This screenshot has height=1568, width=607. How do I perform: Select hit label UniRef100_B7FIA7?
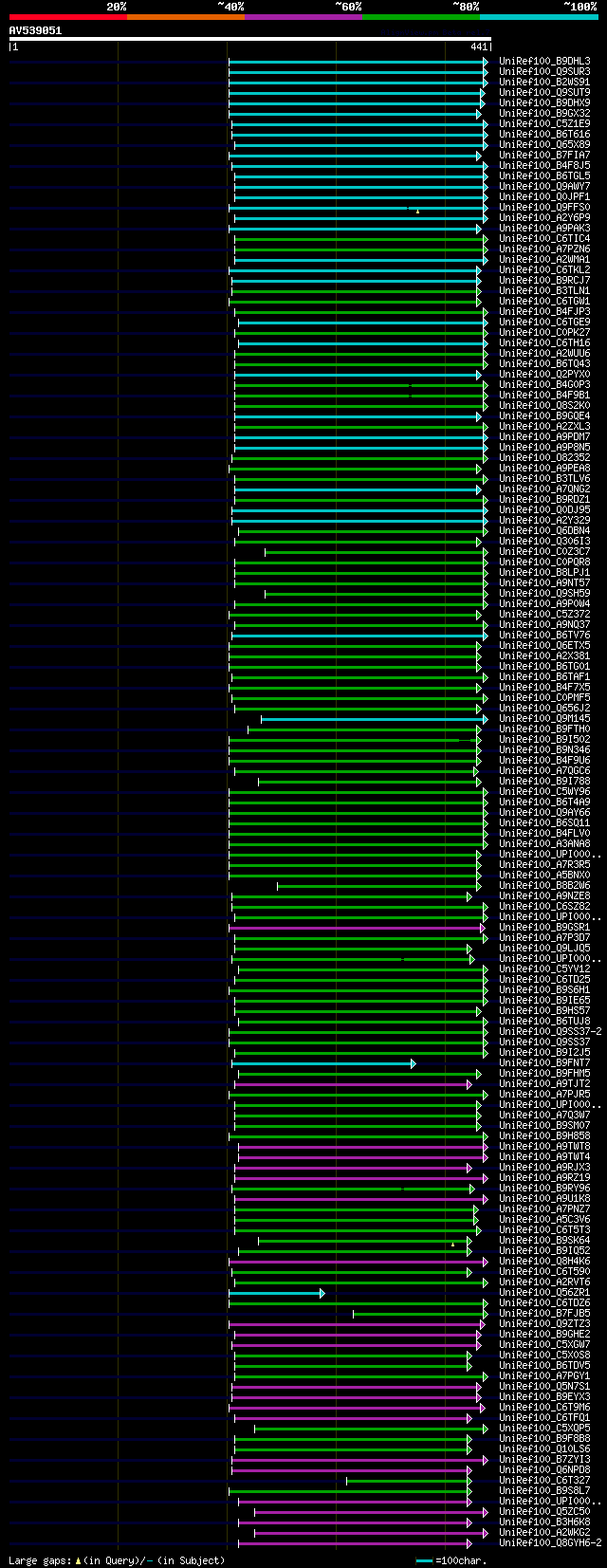click(544, 156)
